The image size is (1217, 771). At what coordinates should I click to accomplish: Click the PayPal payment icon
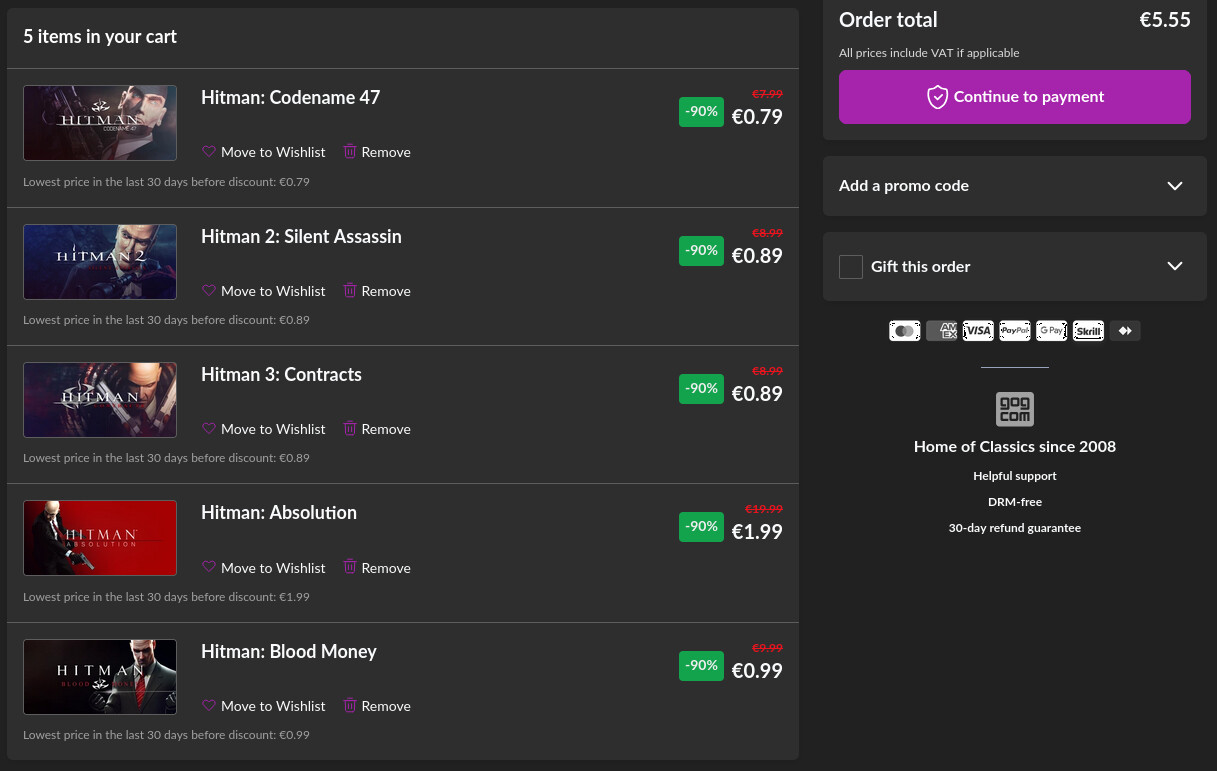[1015, 331]
